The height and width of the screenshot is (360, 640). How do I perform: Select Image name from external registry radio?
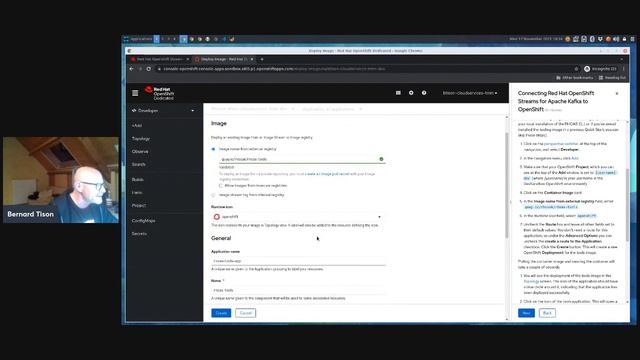click(x=213, y=149)
